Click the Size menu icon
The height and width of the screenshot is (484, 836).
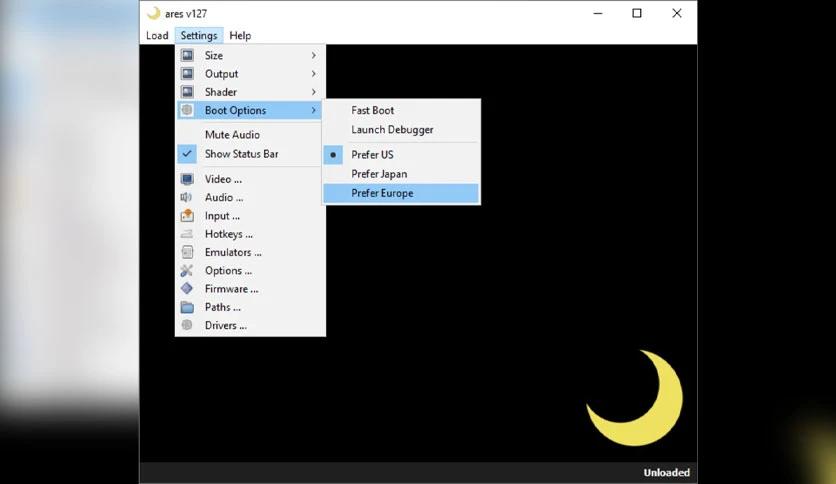[187, 55]
